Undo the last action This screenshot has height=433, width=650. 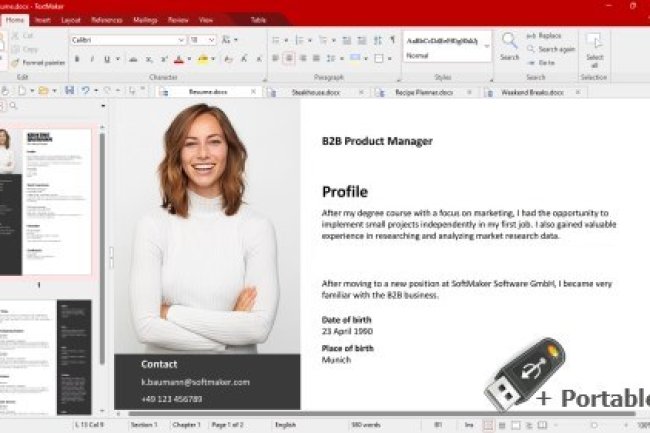(x=85, y=90)
